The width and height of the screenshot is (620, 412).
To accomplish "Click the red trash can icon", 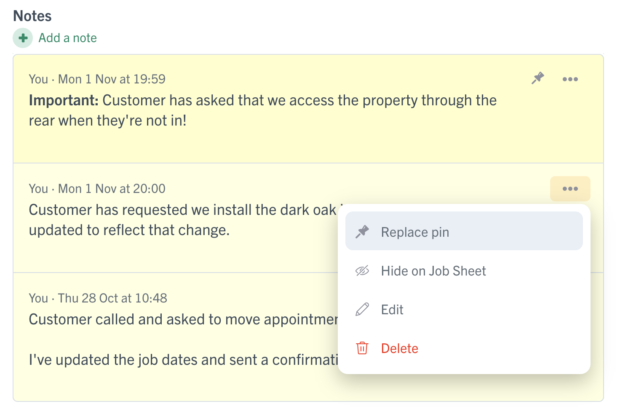I will (362, 348).
